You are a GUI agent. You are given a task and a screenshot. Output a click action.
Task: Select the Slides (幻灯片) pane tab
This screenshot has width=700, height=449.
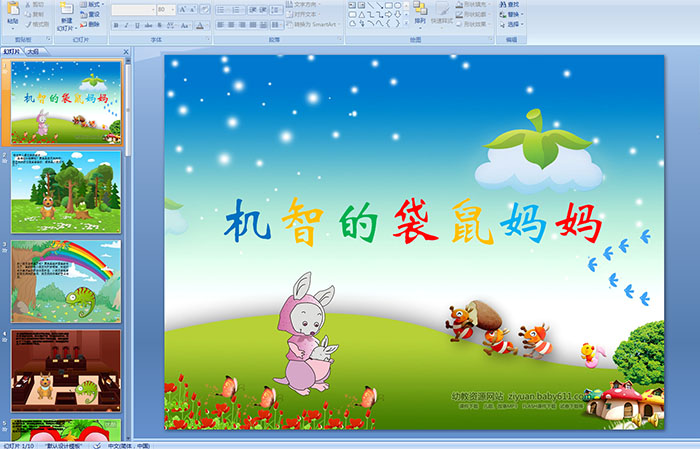point(12,51)
